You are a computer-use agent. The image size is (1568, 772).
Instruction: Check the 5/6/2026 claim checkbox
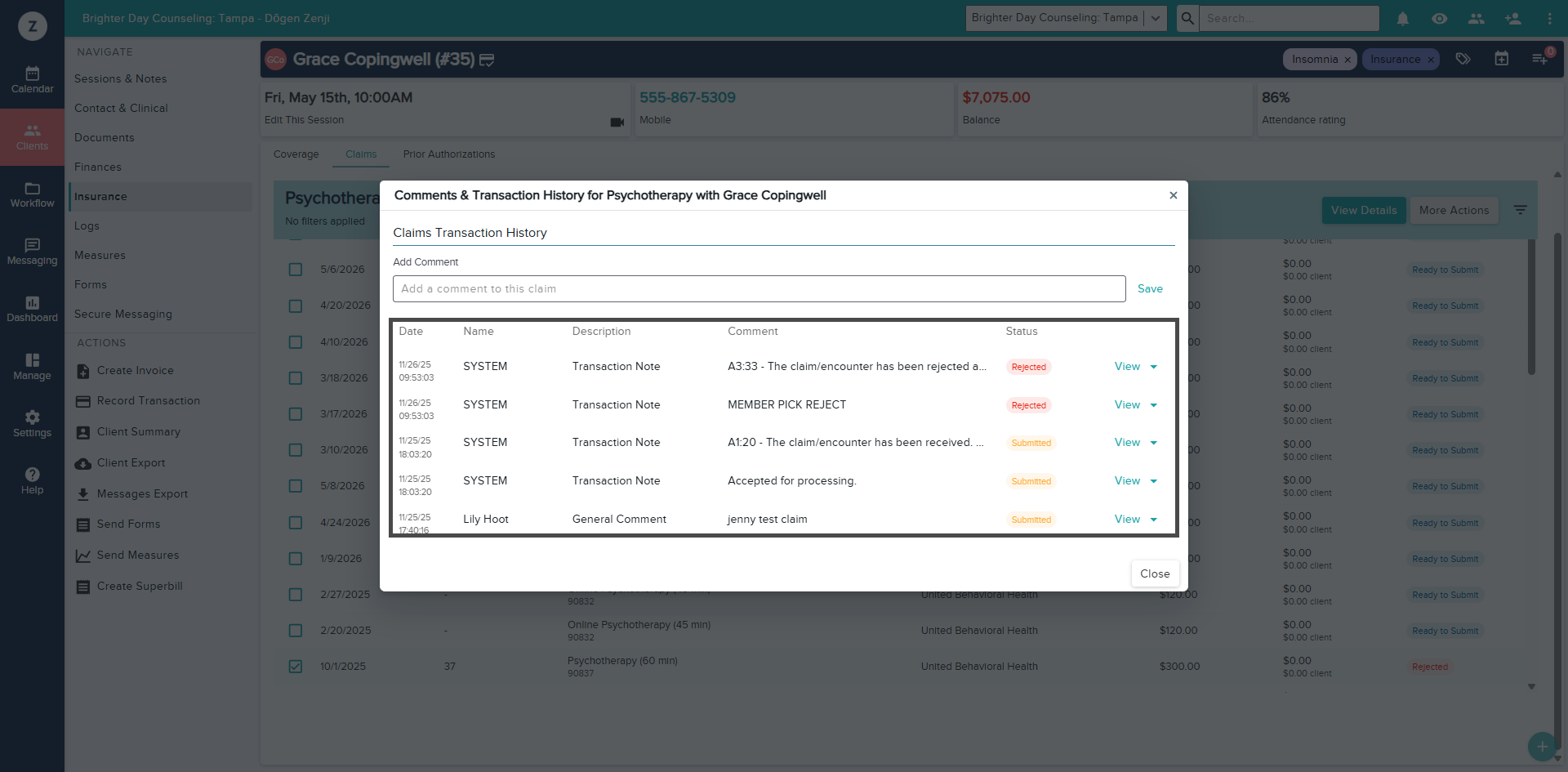296,270
